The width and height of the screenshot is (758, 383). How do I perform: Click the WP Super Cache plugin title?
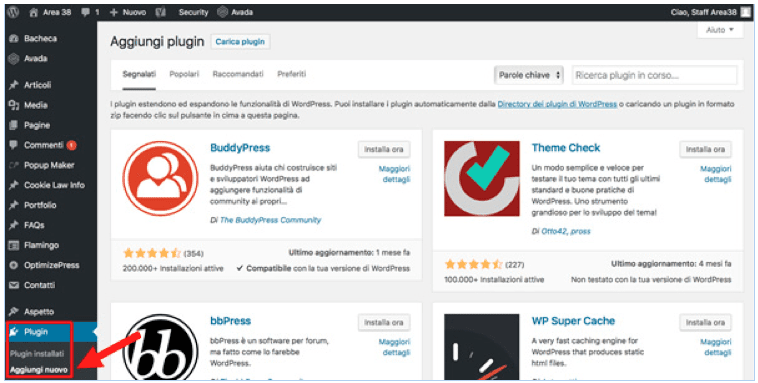pyautogui.click(x=573, y=321)
